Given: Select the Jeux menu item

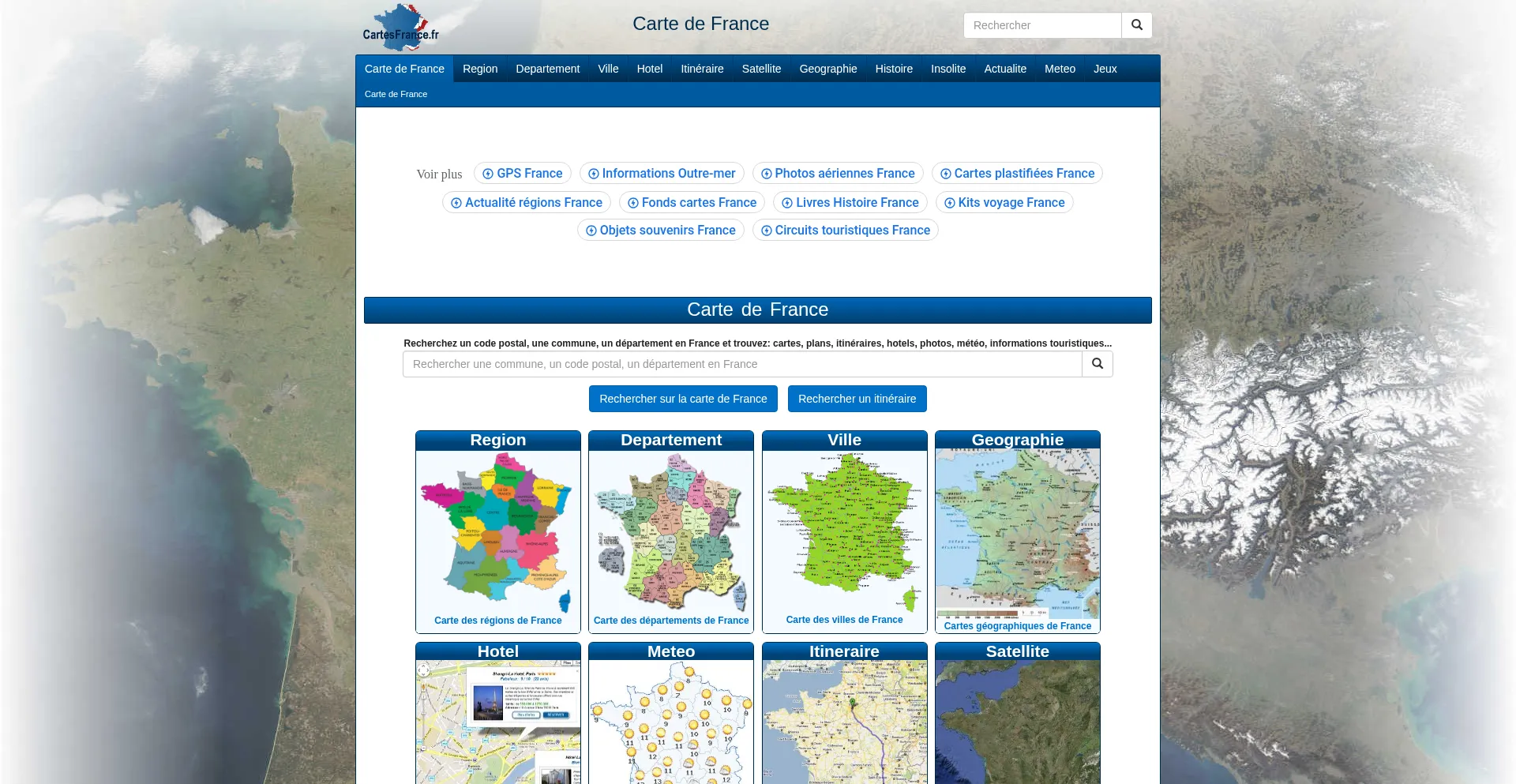Looking at the screenshot, I should (1105, 69).
